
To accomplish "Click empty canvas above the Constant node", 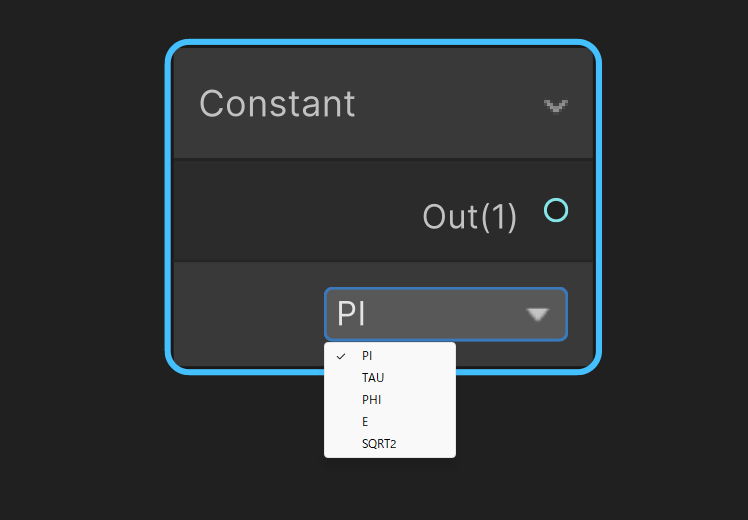I will 382,19.
